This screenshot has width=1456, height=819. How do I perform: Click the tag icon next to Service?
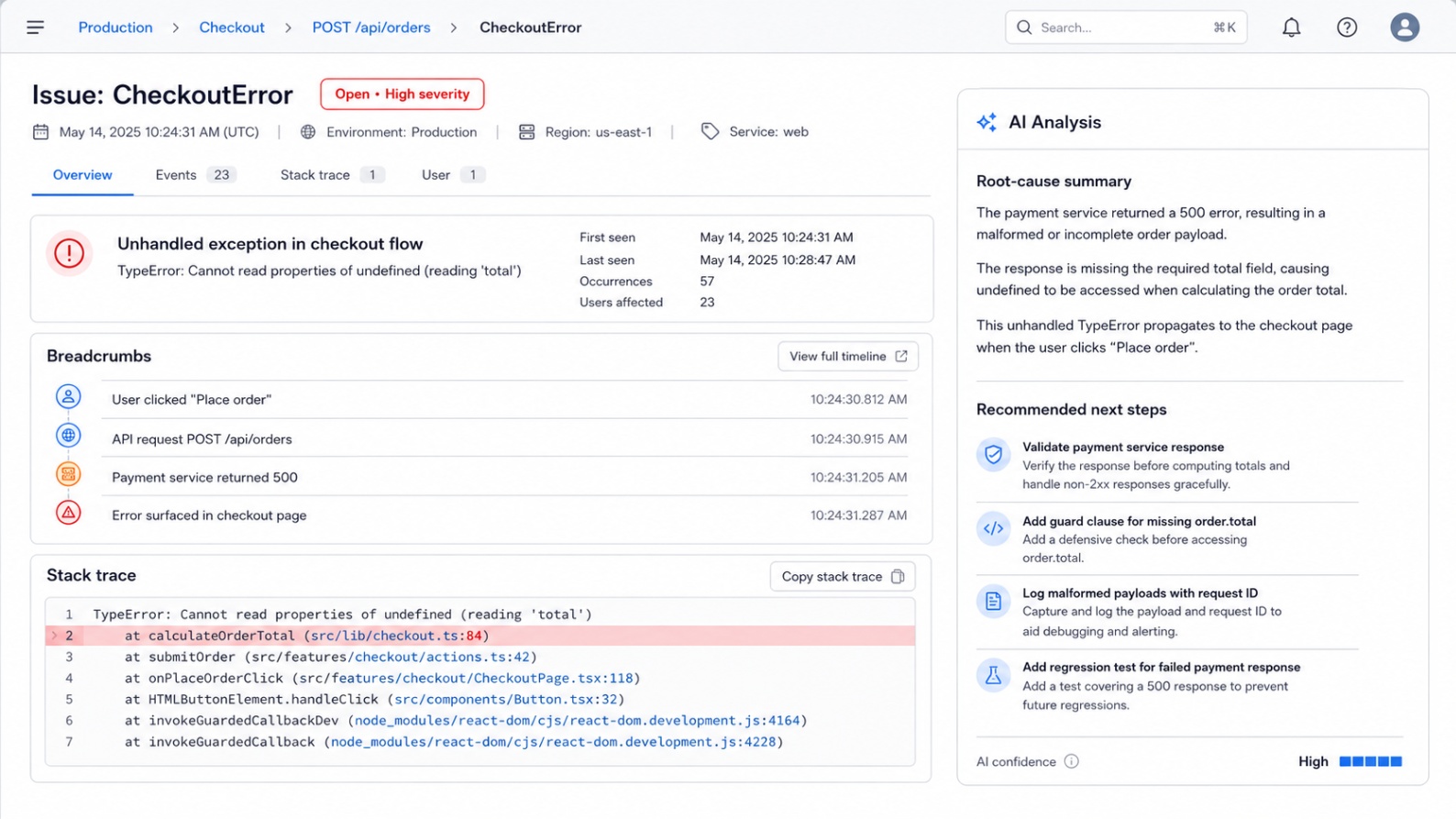click(x=710, y=132)
